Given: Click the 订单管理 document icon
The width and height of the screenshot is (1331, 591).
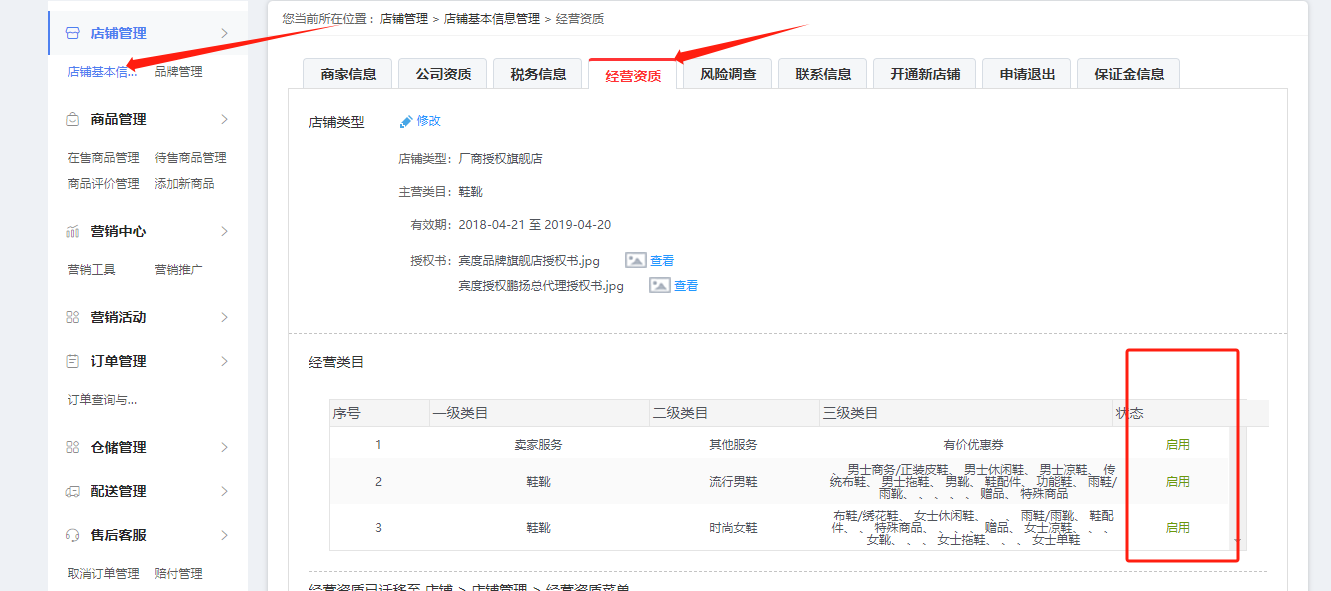Looking at the screenshot, I should point(72,361).
